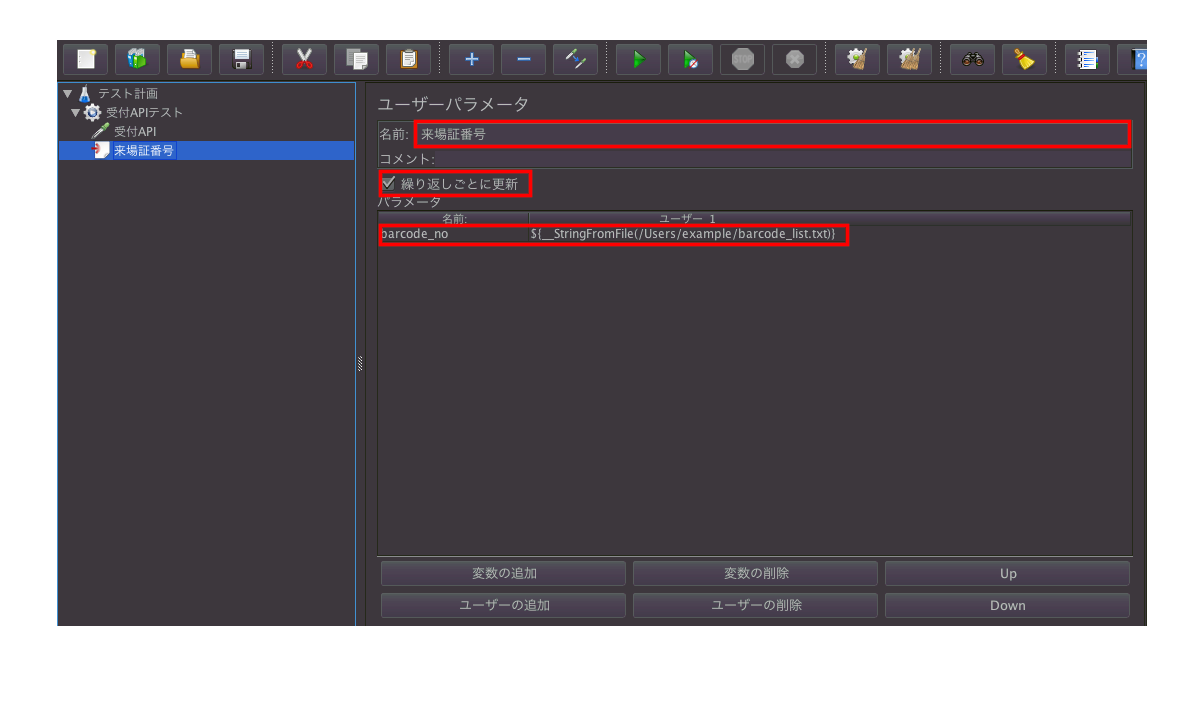Cut selected element with scissors icon
The image size is (1204, 726).
304,59
